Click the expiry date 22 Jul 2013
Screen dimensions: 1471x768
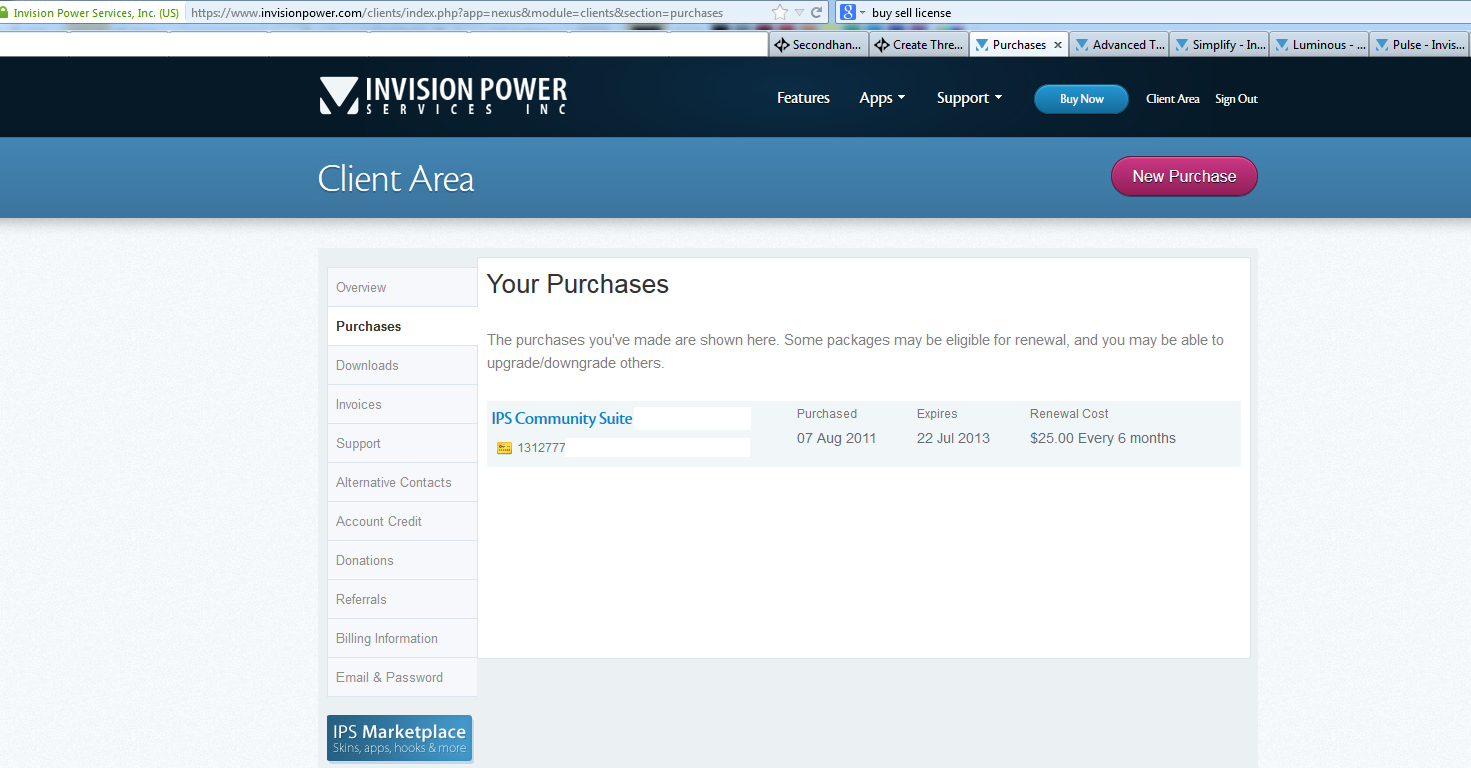tap(953, 438)
